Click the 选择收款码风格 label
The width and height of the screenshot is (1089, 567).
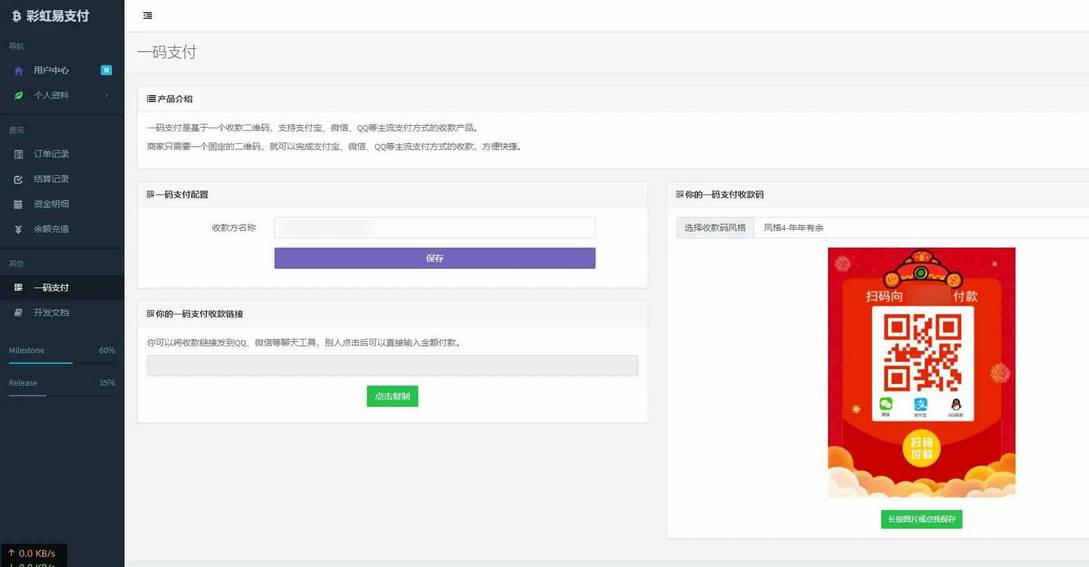click(715, 227)
